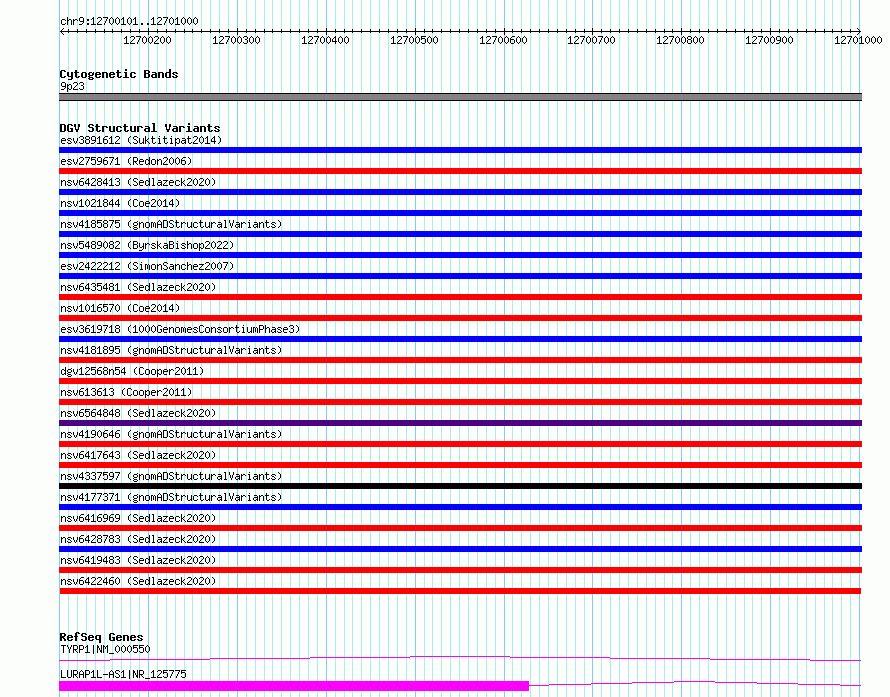Select the purple bar under nsv6564848
Viewport: 890px width, 697px height.
[460, 423]
